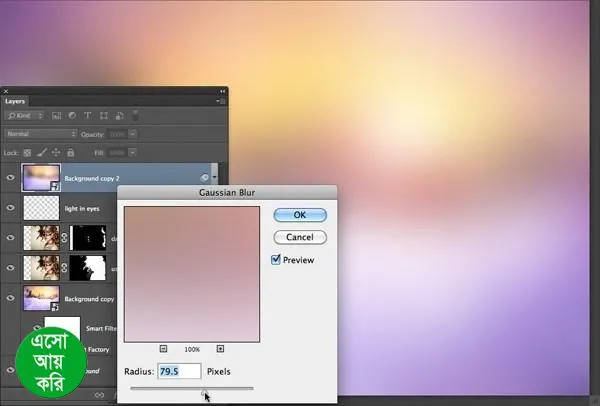Hide the light in eyes layer
600x406 pixels.
pyautogui.click(x=11, y=207)
